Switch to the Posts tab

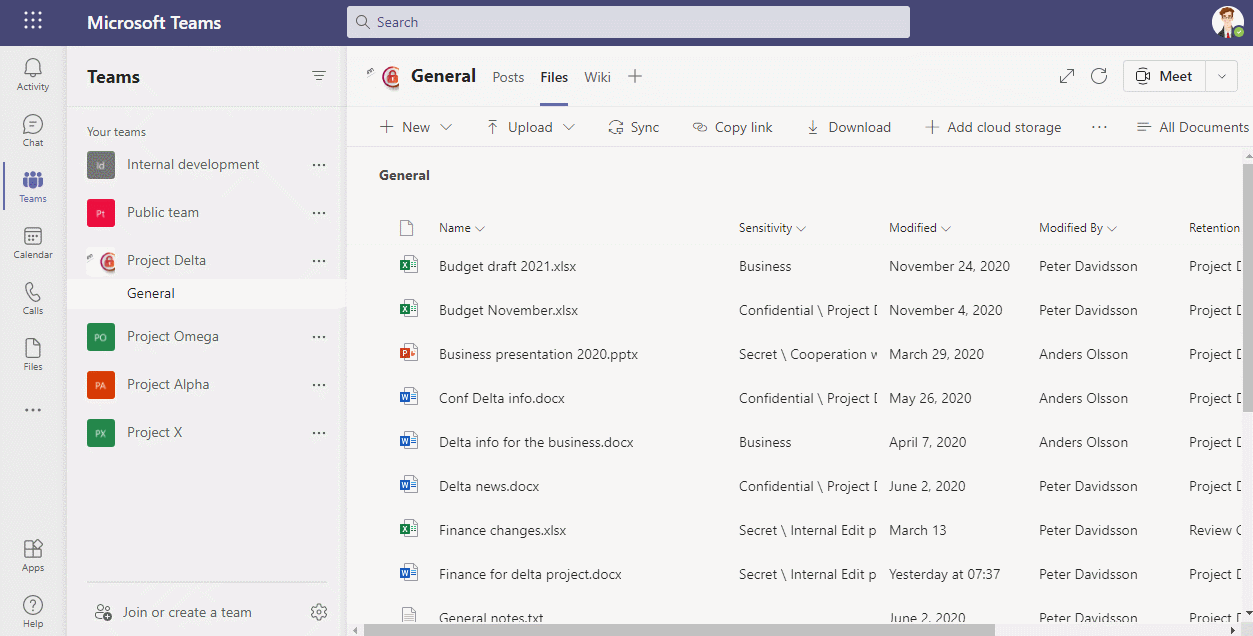tap(508, 77)
